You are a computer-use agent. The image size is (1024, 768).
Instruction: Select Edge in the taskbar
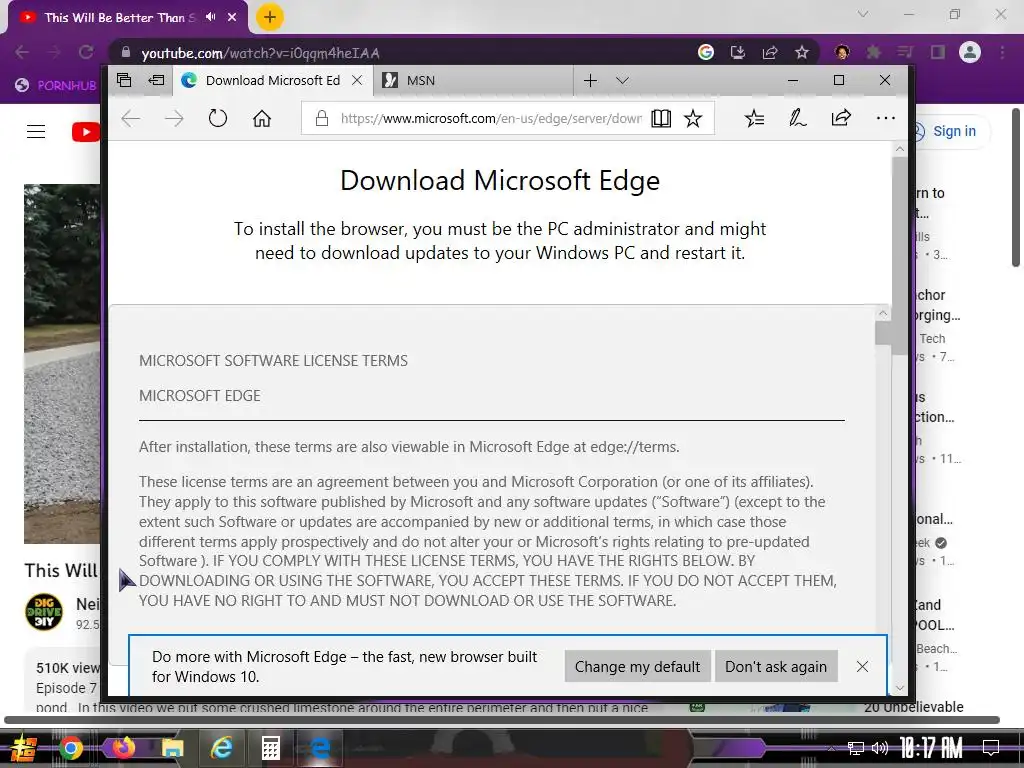pyautogui.click(x=319, y=748)
